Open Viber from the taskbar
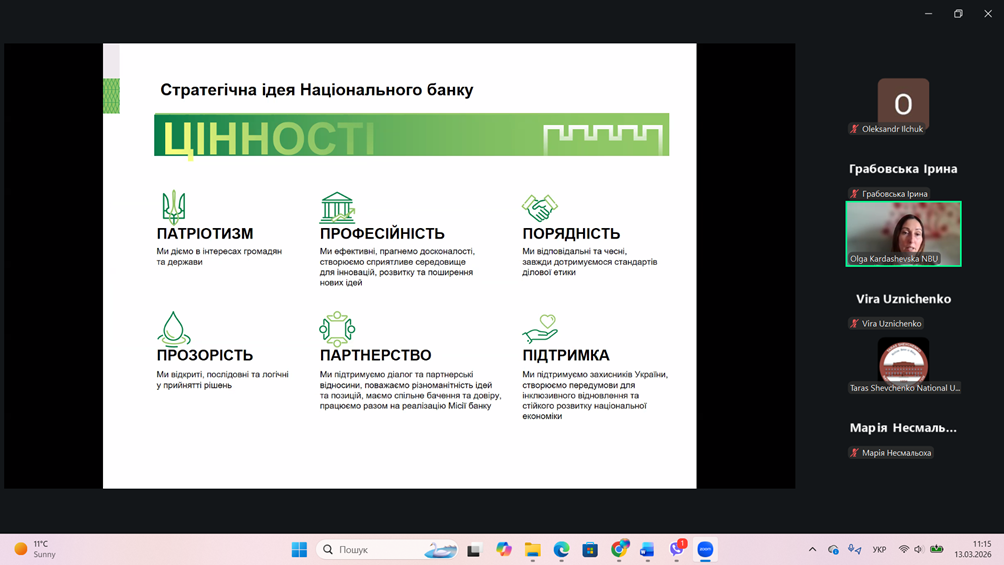This screenshot has height=565, width=1004. (677, 549)
